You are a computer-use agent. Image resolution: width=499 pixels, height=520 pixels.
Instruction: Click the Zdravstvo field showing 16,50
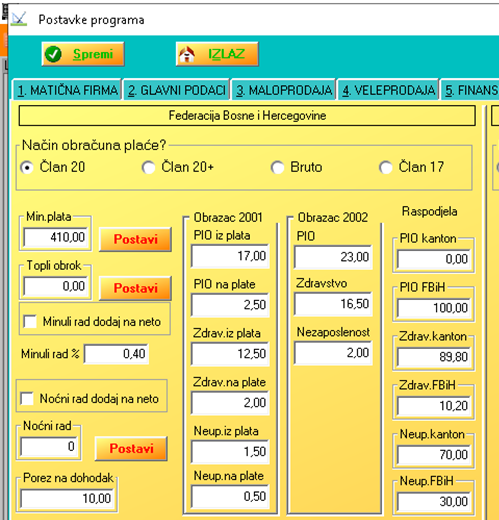(333, 304)
